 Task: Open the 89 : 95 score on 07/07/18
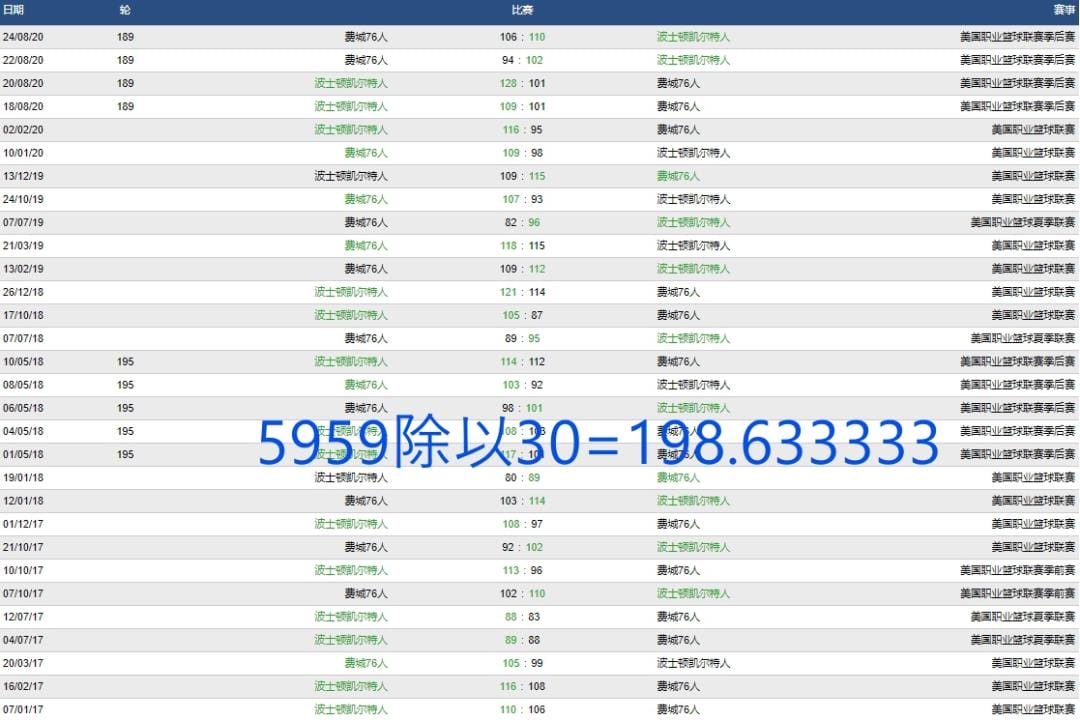(x=522, y=338)
